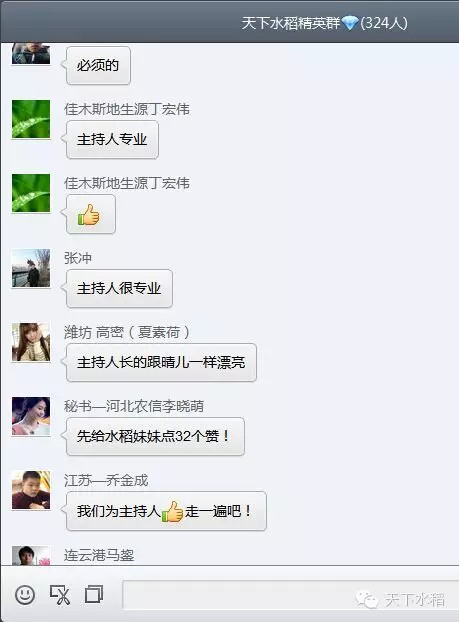Viewport: 459px width, 622px height.
Task: Click sender name 秘书—河北农信李晓萌
Action: click(134, 406)
